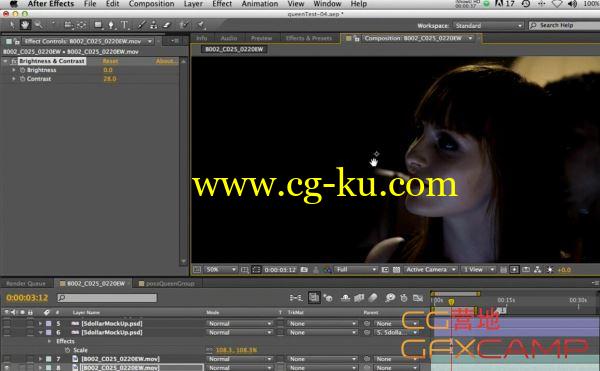Select the Type text tool
The width and height of the screenshot is (600, 371).
coord(124,25)
